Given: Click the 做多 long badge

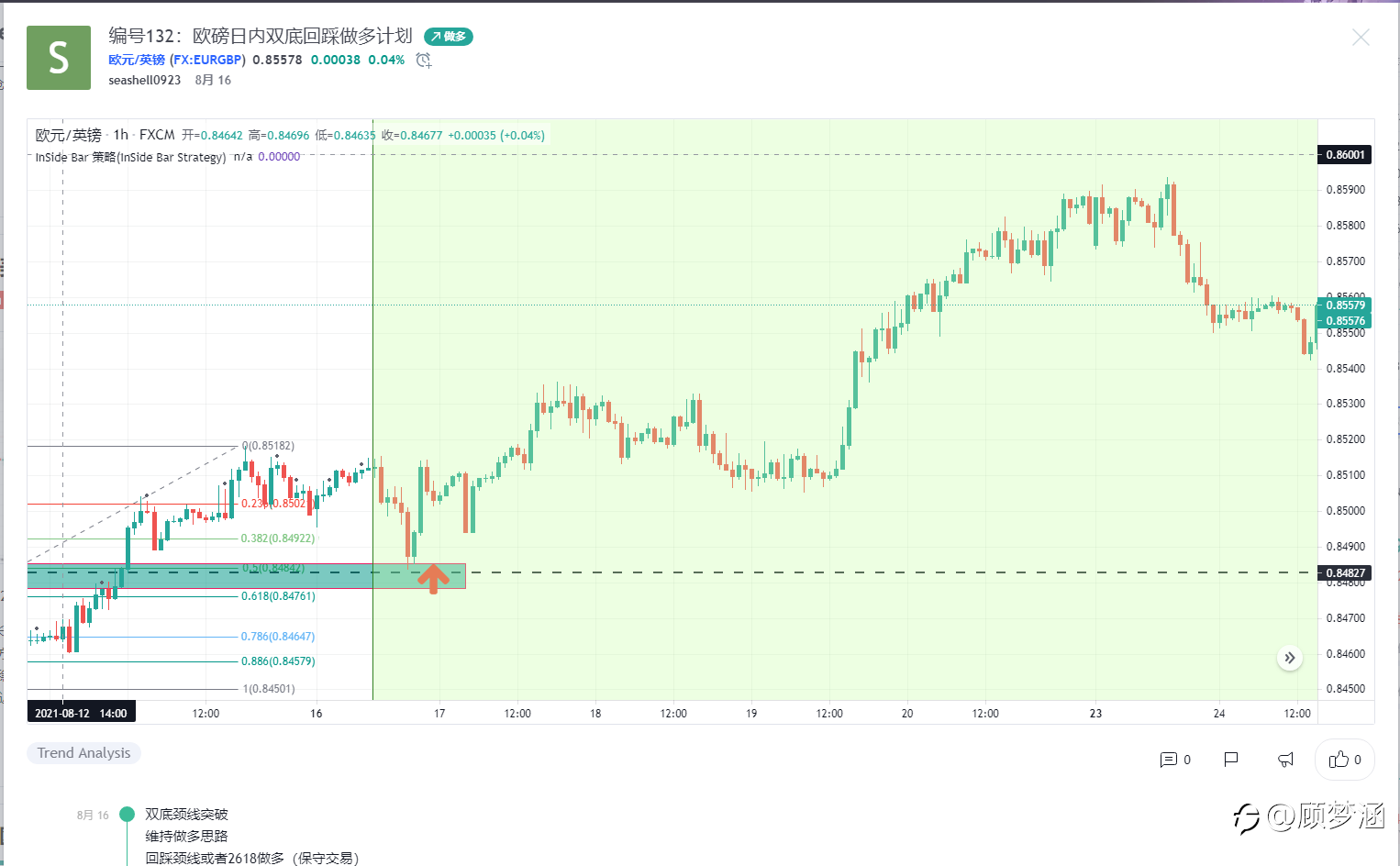Looking at the screenshot, I should pyautogui.click(x=449, y=37).
